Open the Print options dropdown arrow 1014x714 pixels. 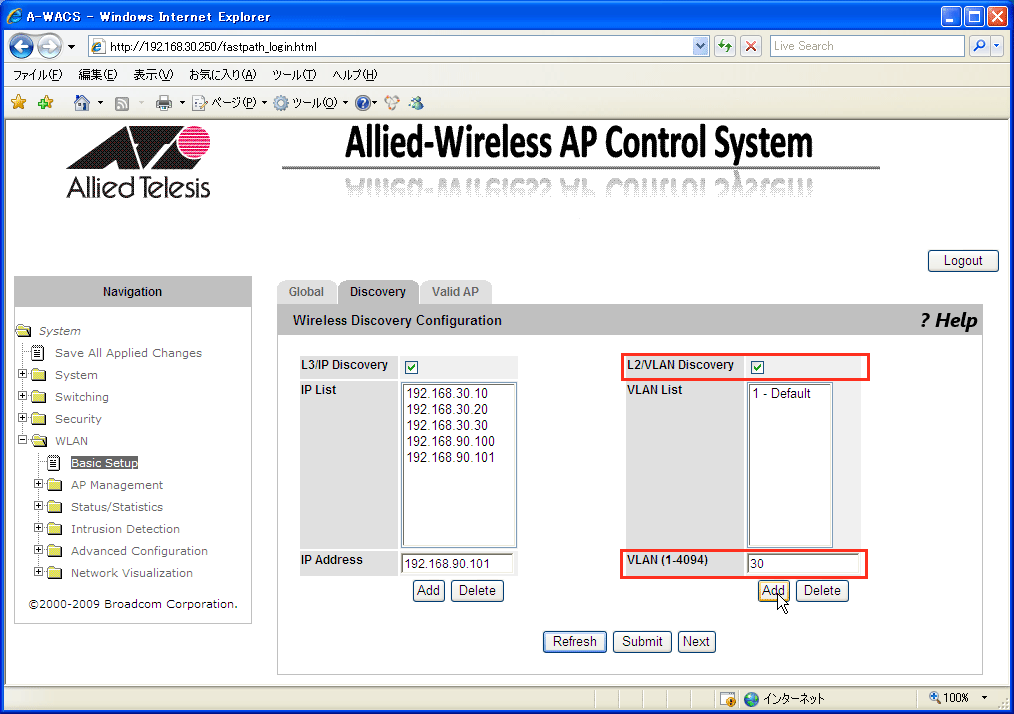click(182, 103)
